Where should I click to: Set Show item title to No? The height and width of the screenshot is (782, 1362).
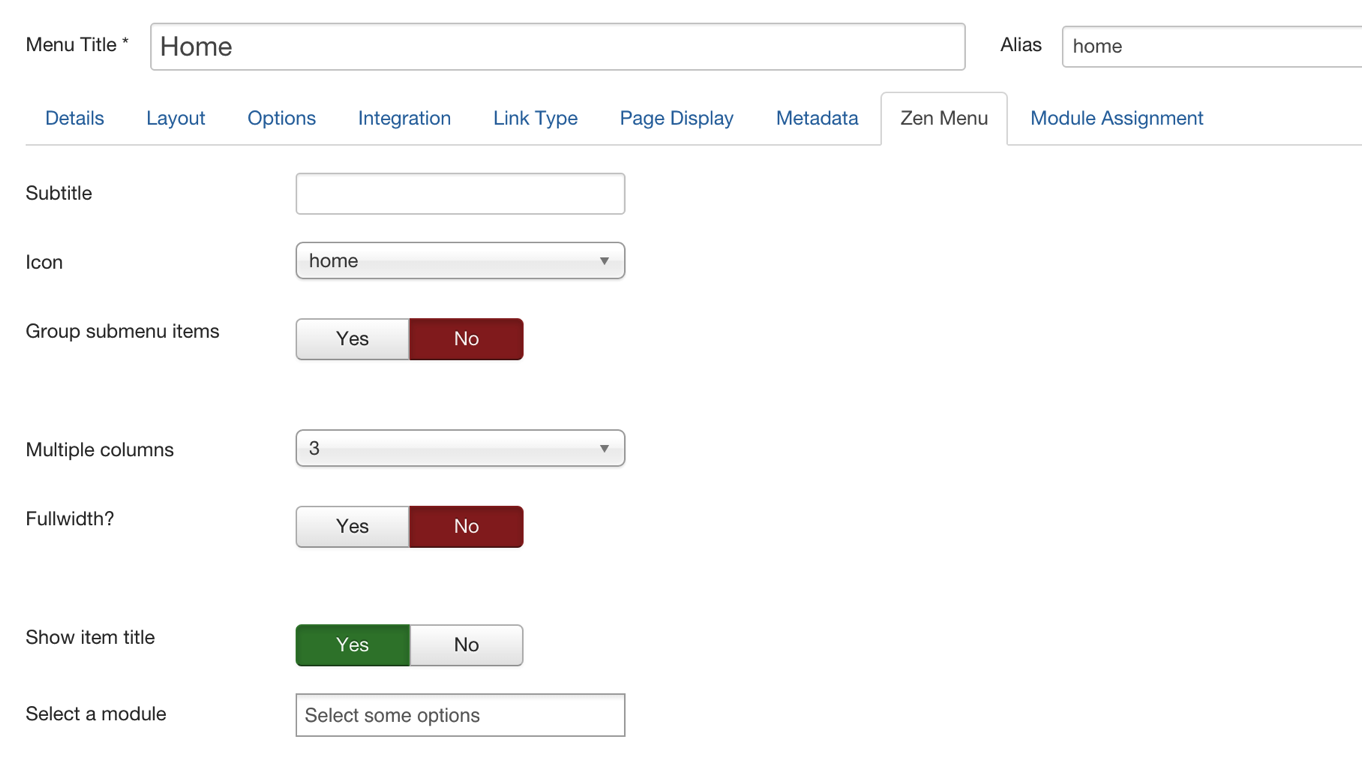click(x=466, y=645)
